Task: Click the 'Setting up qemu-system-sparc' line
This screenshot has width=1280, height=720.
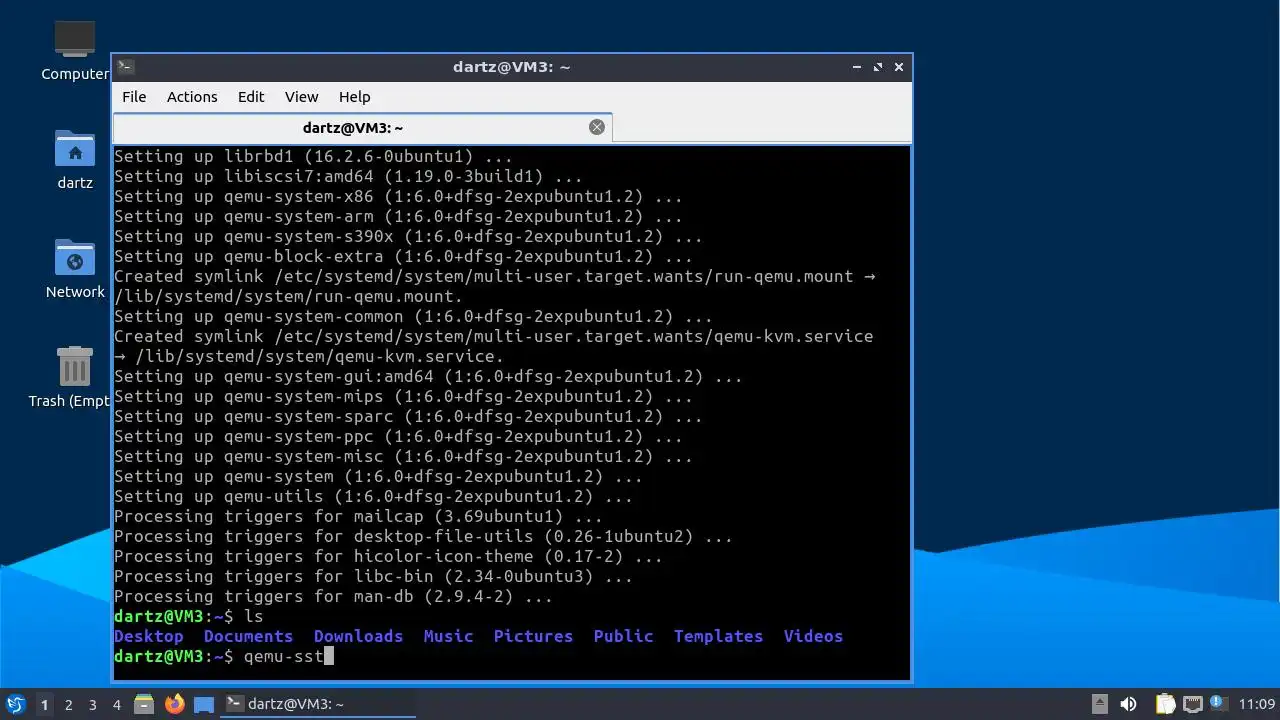Action: pyautogui.click(x=408, y=416)
